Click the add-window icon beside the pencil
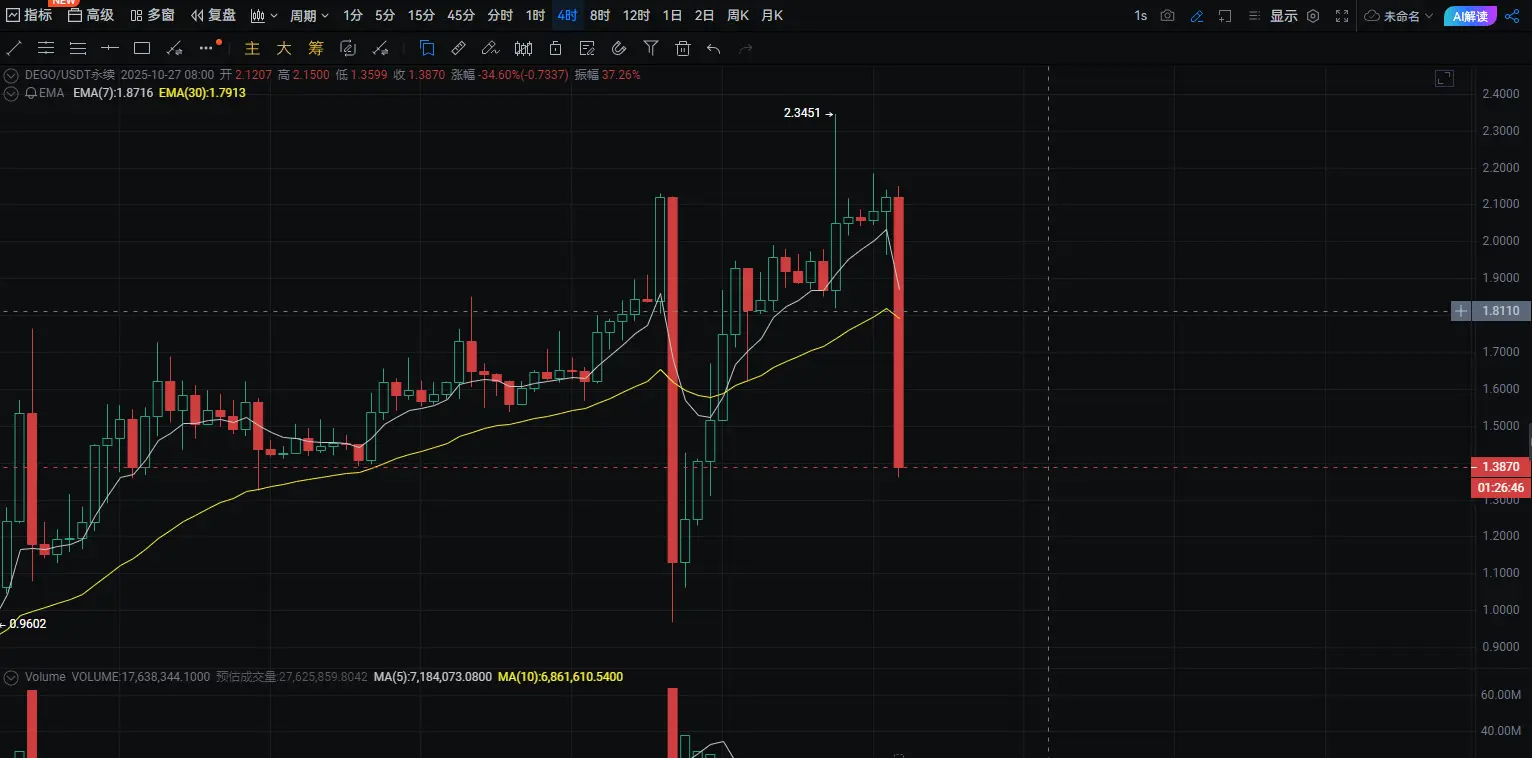 [1225, 15]
